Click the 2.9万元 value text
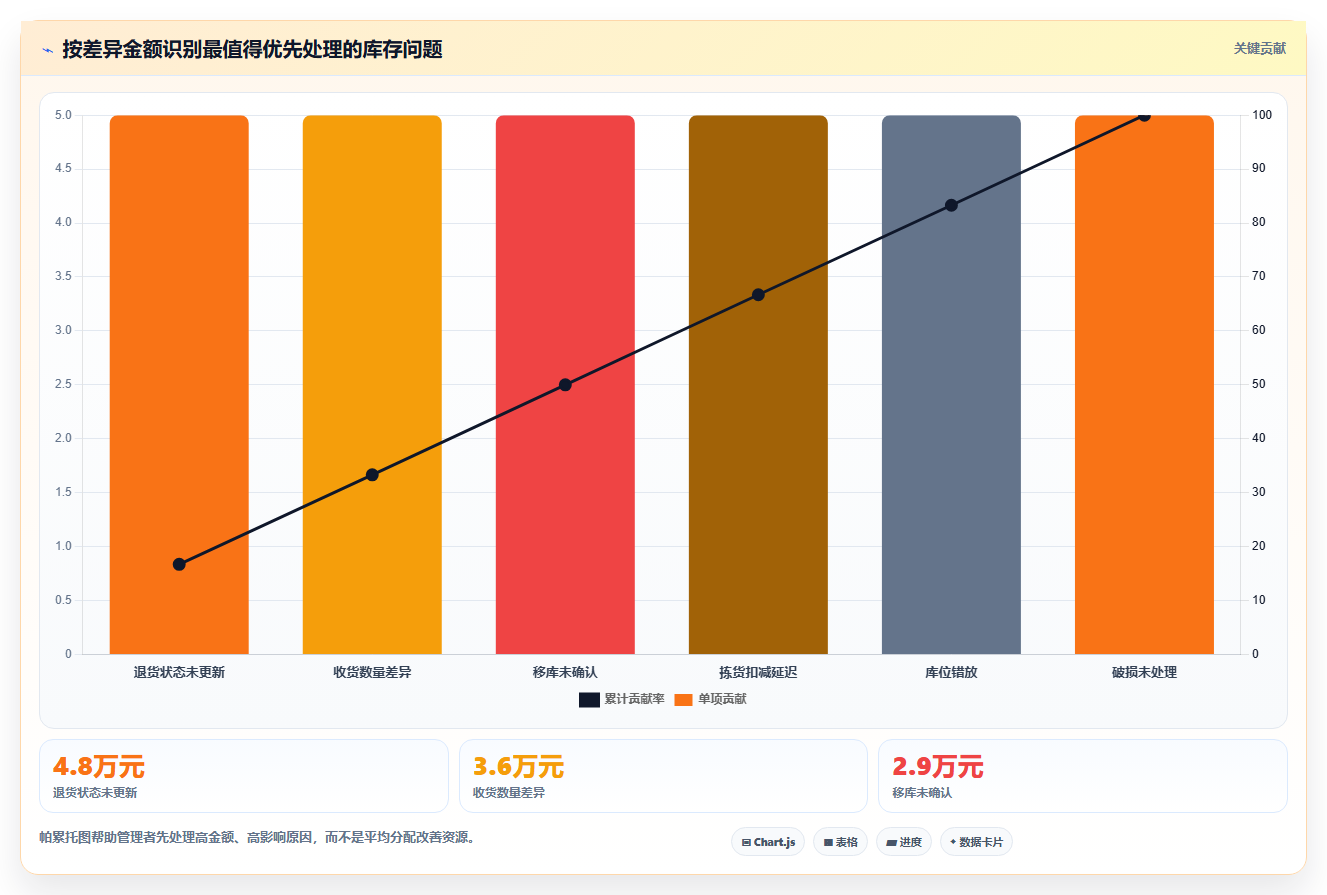The image size is (1327, 895). [x=938, y=767]
